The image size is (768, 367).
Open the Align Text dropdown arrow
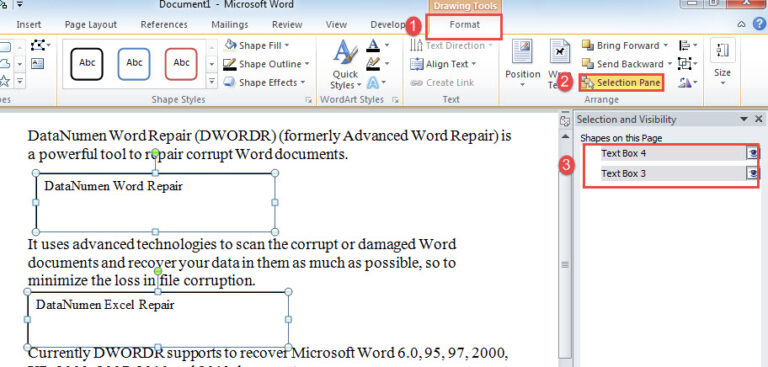pyautogui.click(x=474, y=64)
